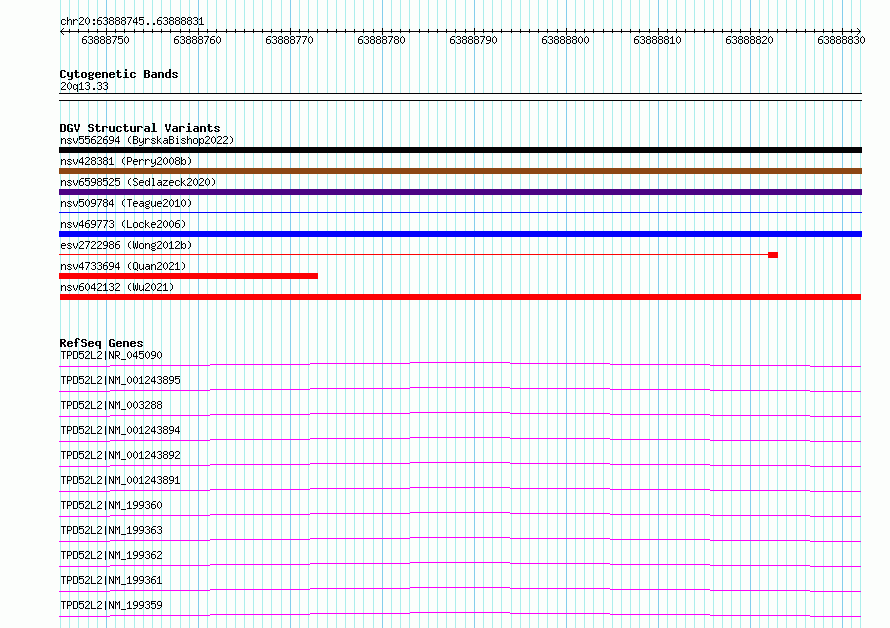Select transcript TPD52L2|NM_199362
Screen dimensions: 890x628
coord(111,555)
